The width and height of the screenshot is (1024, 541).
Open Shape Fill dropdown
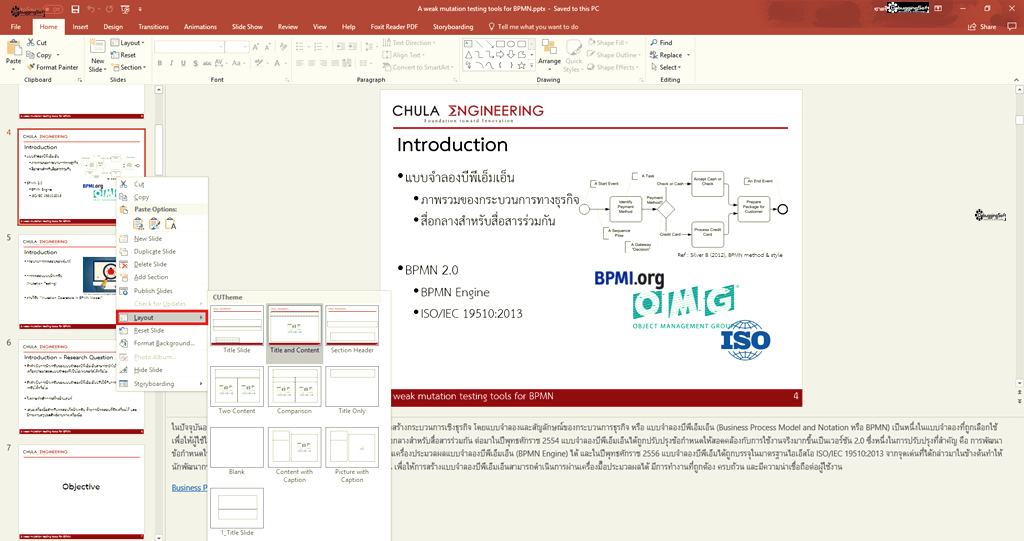coord(607,42)
